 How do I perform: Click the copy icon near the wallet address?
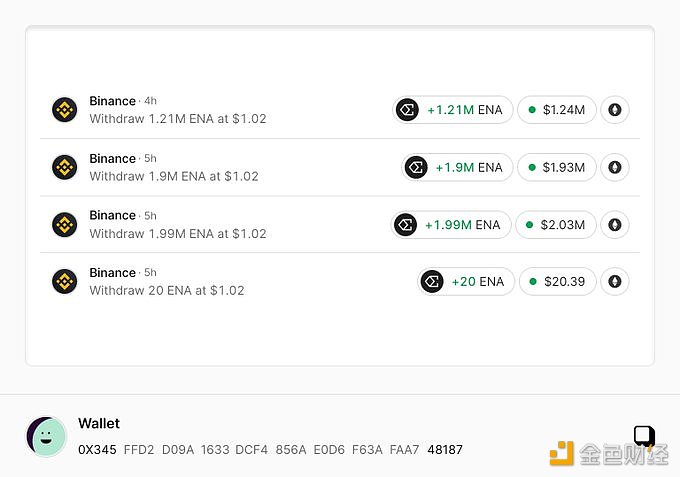pyautogui.click(x=644, y=436)
